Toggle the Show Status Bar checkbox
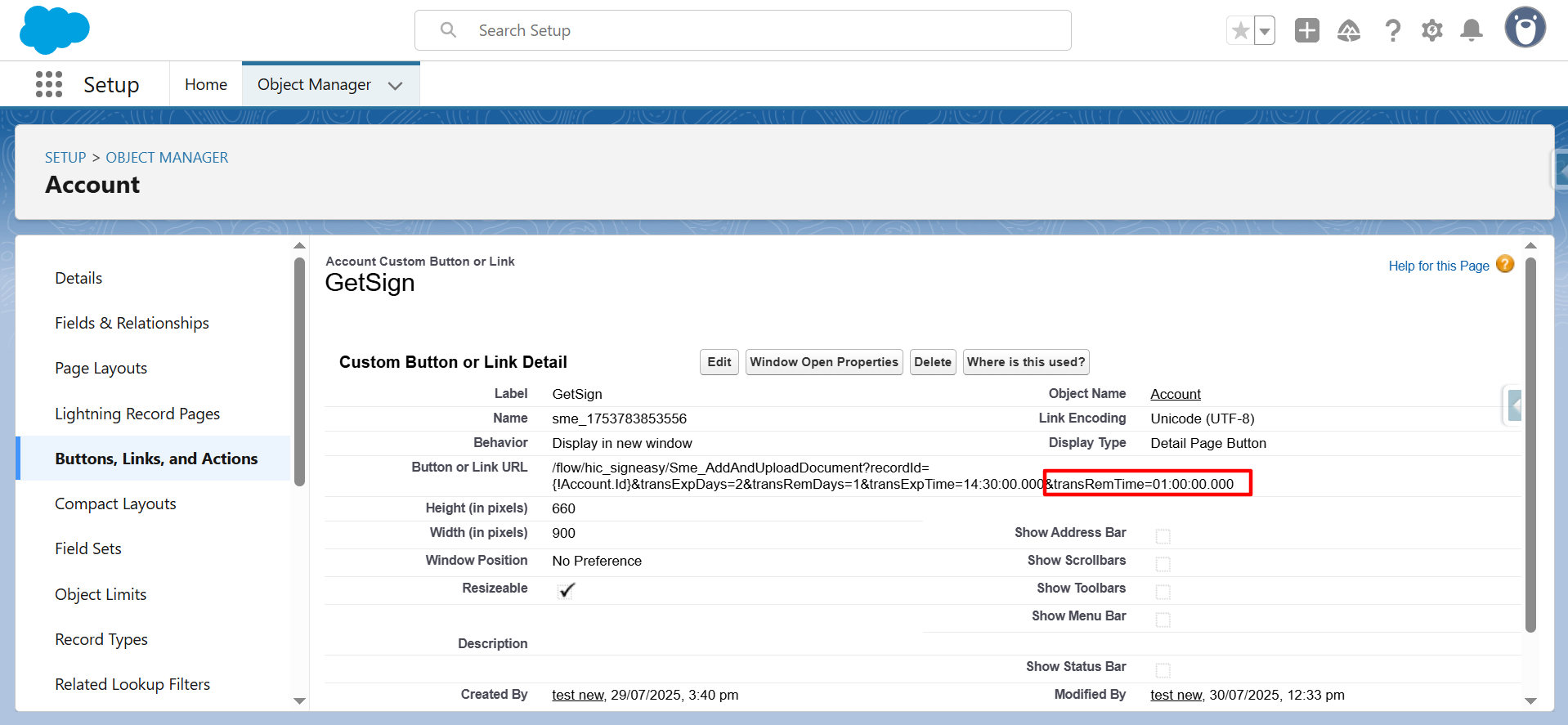The height and width of the screenshot is (725, 1568). click(1163, 670)
